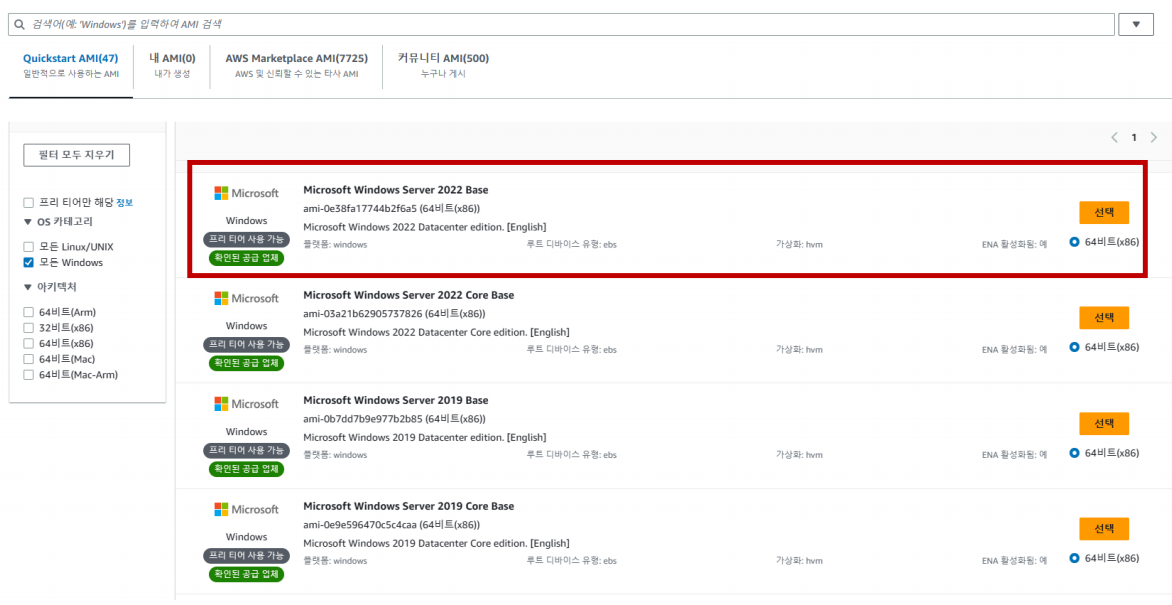
Task: Click Microsoft logo for Windows Server 2019 Core Base
Action: click(x=246, y=509)
